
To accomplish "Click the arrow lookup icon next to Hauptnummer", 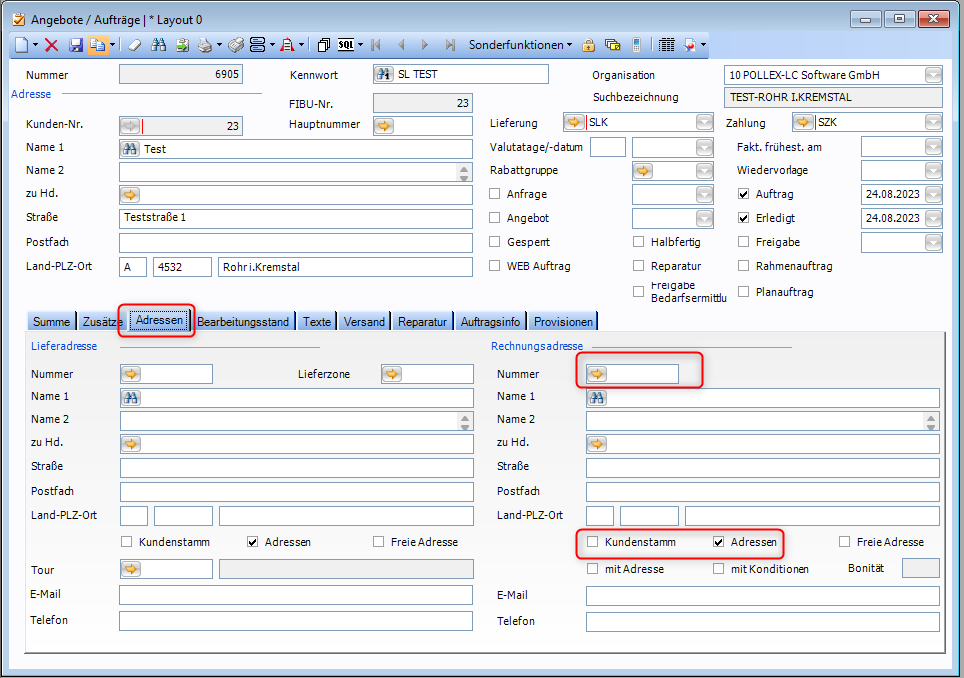I will coord(384,125).
